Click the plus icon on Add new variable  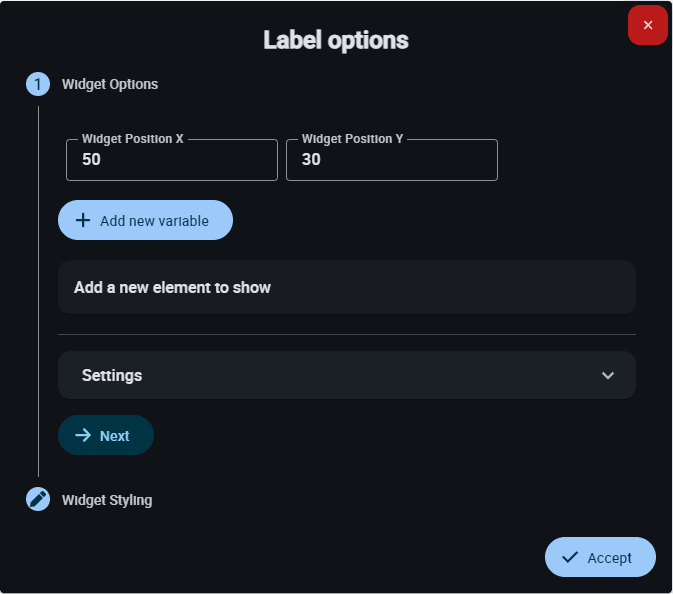tap(83, 220)
